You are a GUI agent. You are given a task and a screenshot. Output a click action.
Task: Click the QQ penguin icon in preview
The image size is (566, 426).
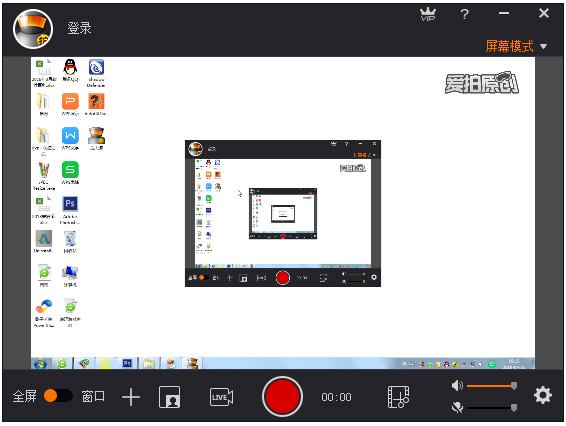click(x=70, y=67)
